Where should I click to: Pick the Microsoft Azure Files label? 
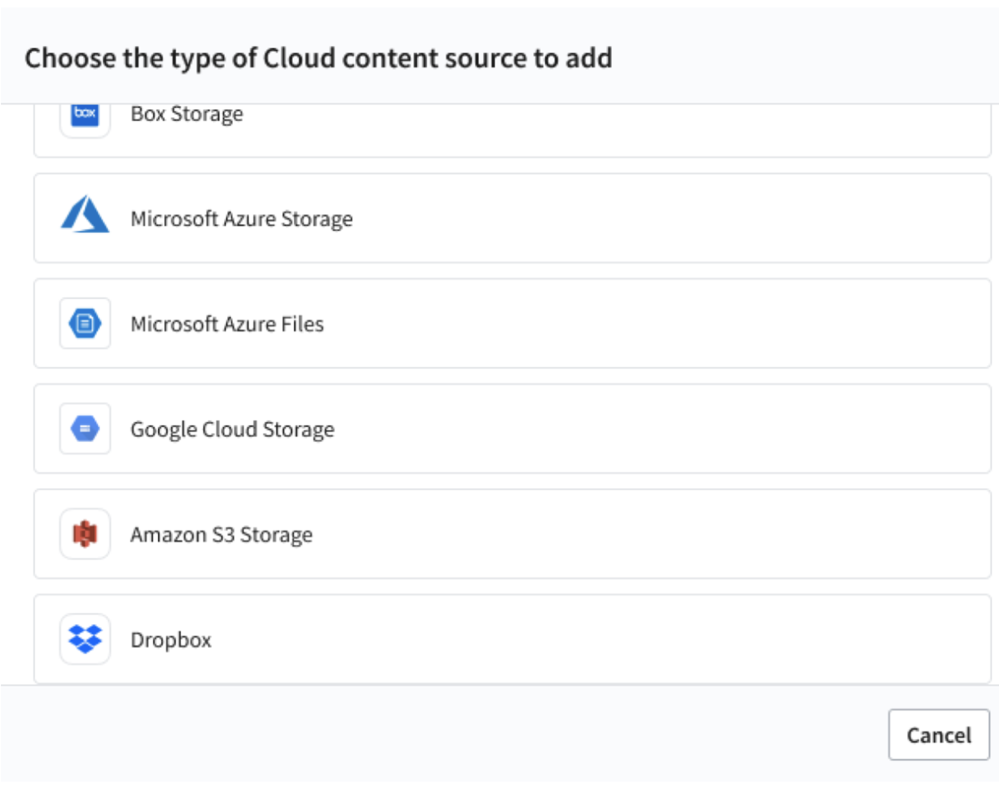coord(227,324)
